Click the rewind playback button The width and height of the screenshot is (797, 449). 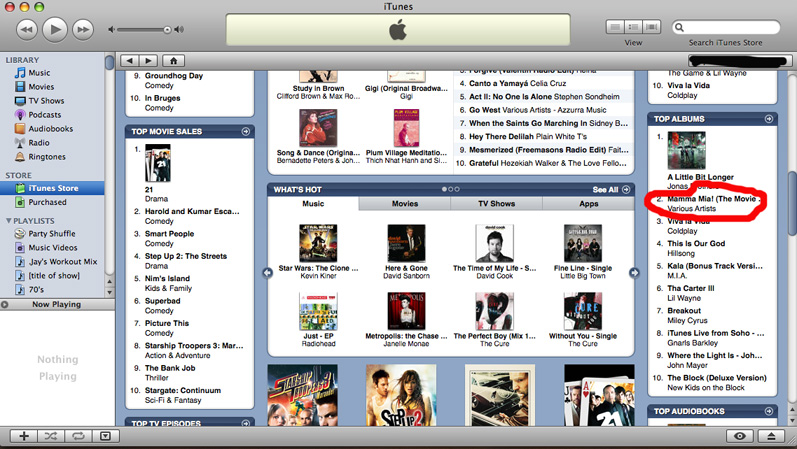coord(26,29)
